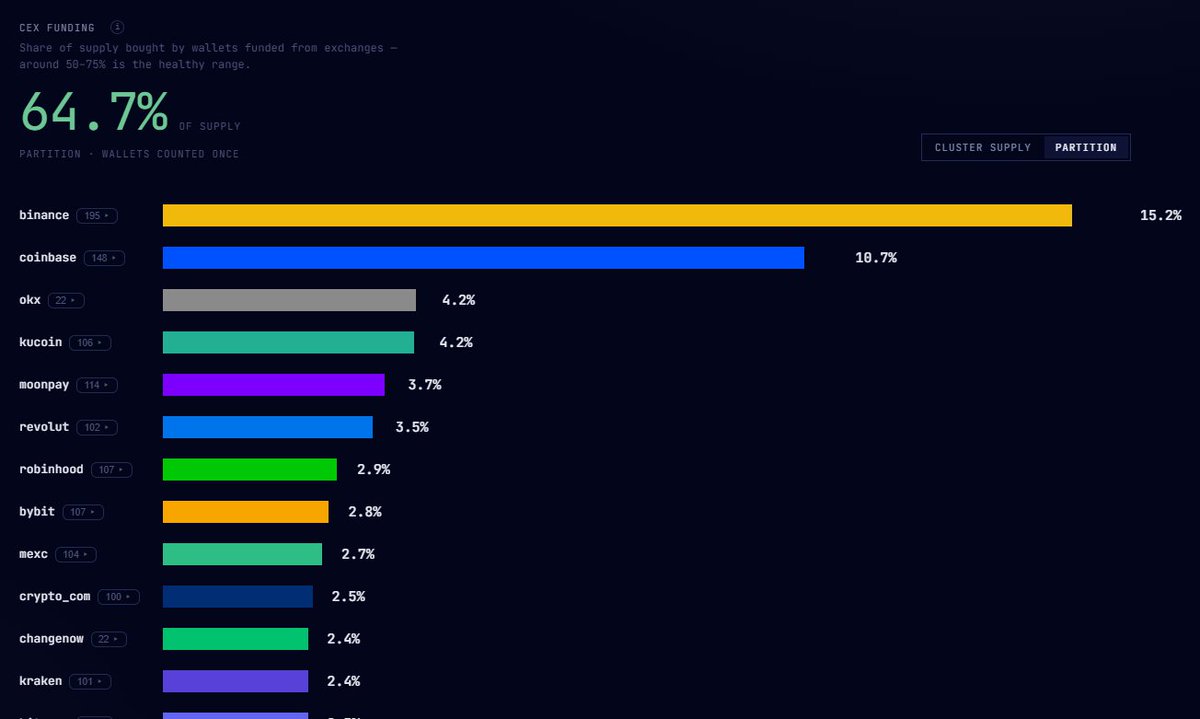Image resolution: width=1200 pixels, height=719 pixels.
Task: Click the blue coinbase bar
Action: coord(483,258)
